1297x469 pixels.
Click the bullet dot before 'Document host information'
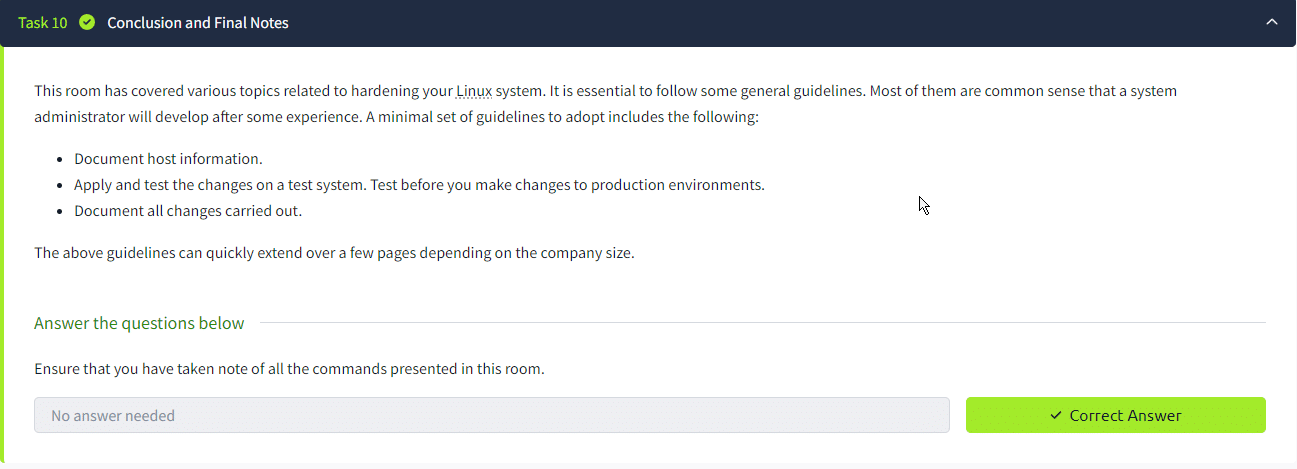61,160
